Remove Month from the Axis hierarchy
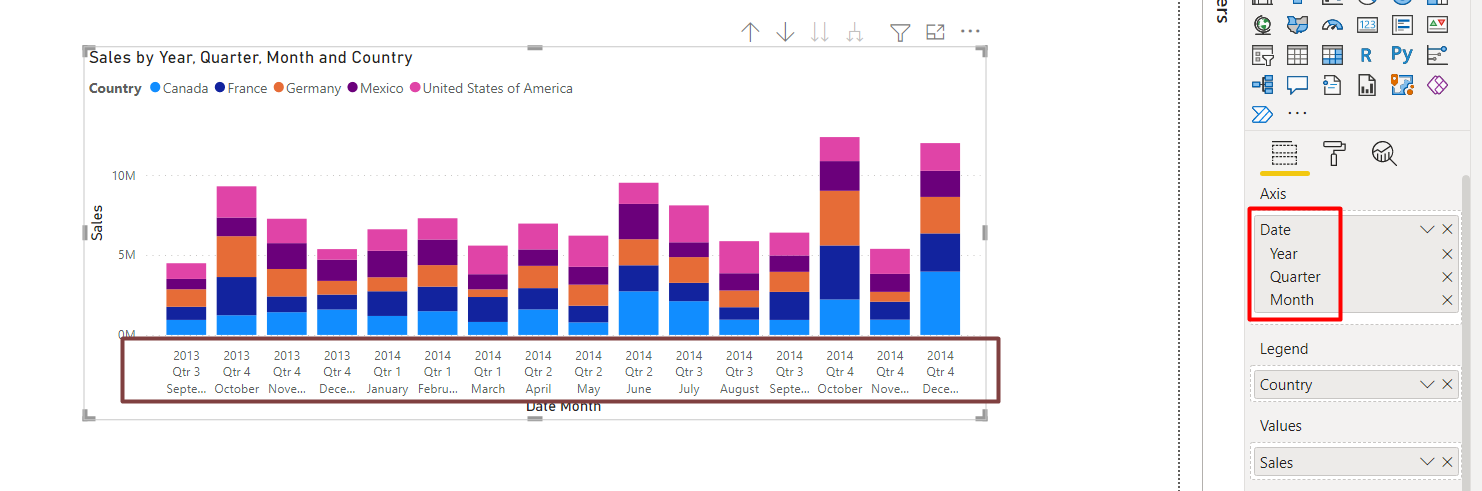The image size is (1482, 491). pyautogui.click(x=1447, y=300)
